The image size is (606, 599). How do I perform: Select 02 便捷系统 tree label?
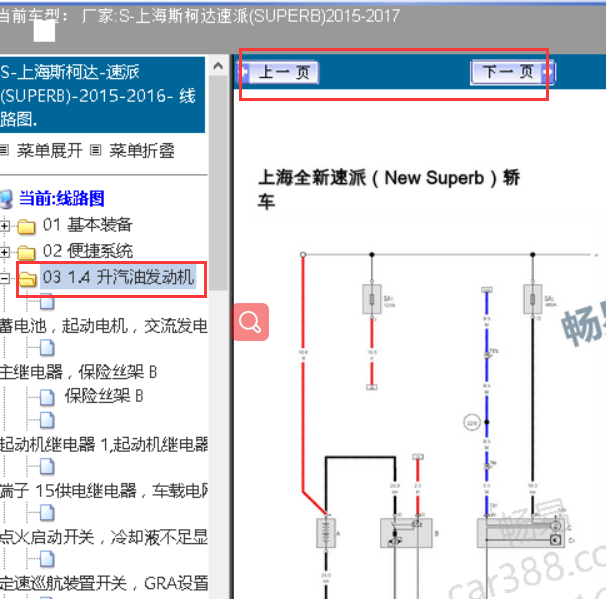[87, 251]
